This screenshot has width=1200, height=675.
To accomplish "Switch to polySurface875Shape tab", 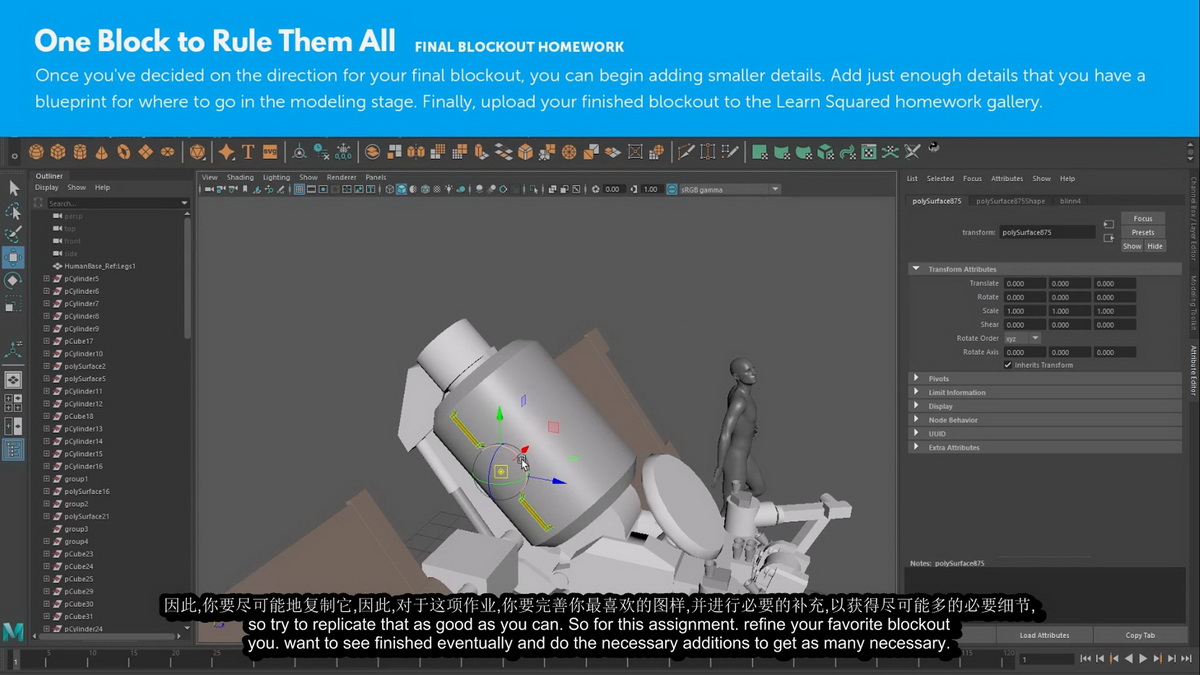I will click(1010, 201).
